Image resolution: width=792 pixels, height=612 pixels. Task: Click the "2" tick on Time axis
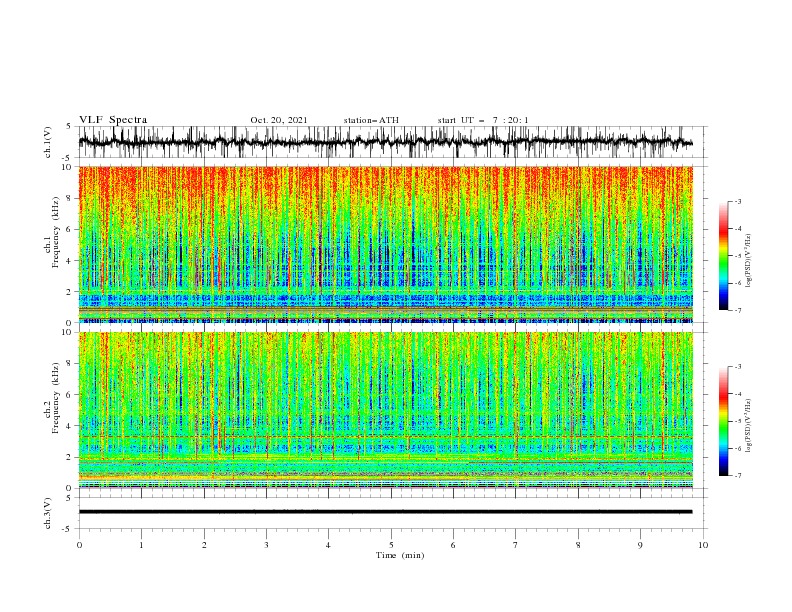click(x=204, y=545)
